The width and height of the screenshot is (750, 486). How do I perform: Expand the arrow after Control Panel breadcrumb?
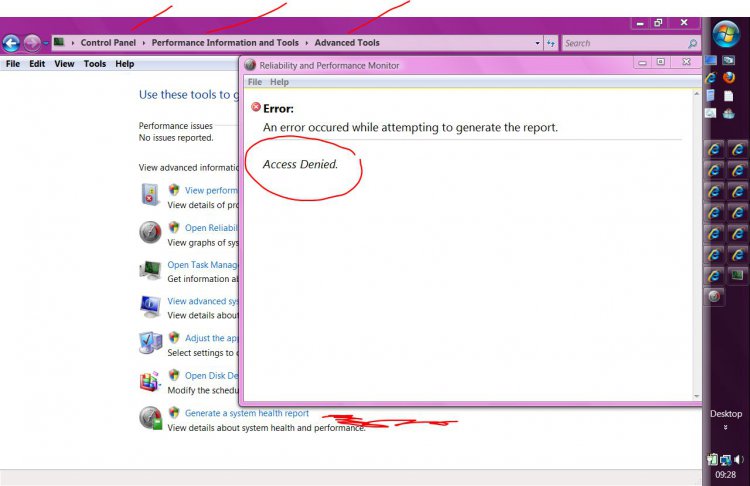(x=143, y=43)
